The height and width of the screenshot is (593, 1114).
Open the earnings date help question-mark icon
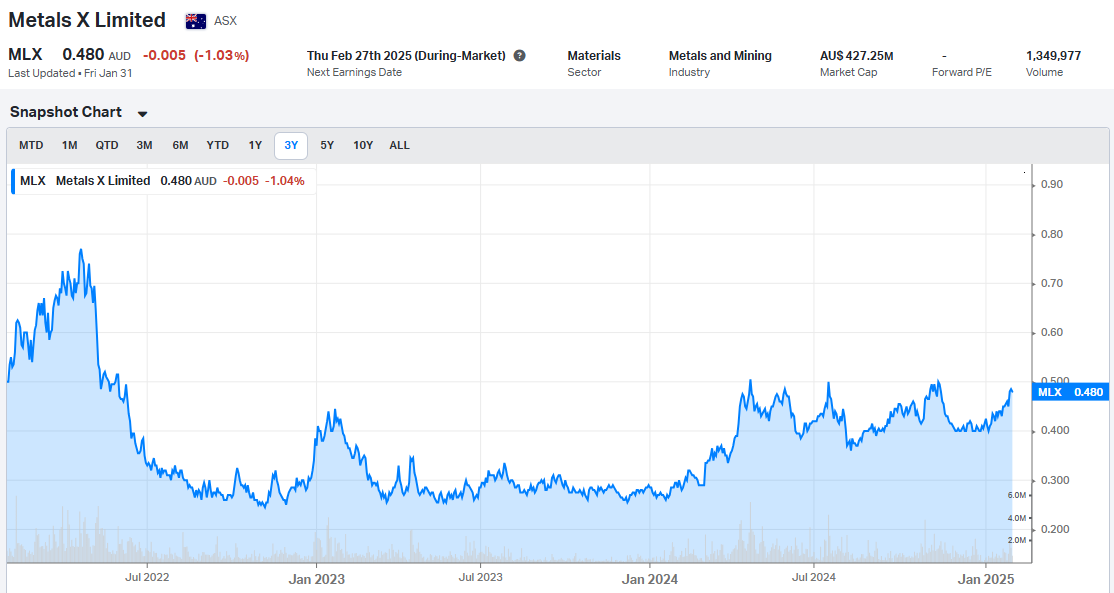[519, 55]
